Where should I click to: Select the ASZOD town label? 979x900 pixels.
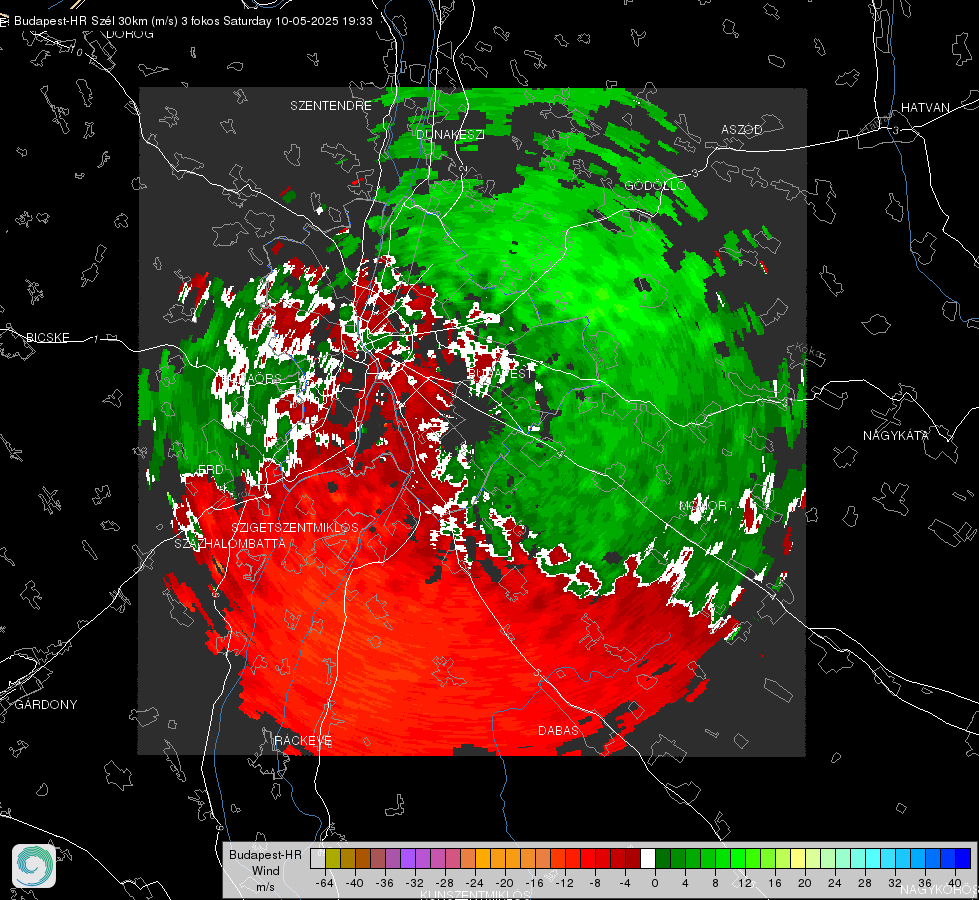coord(742,130)
